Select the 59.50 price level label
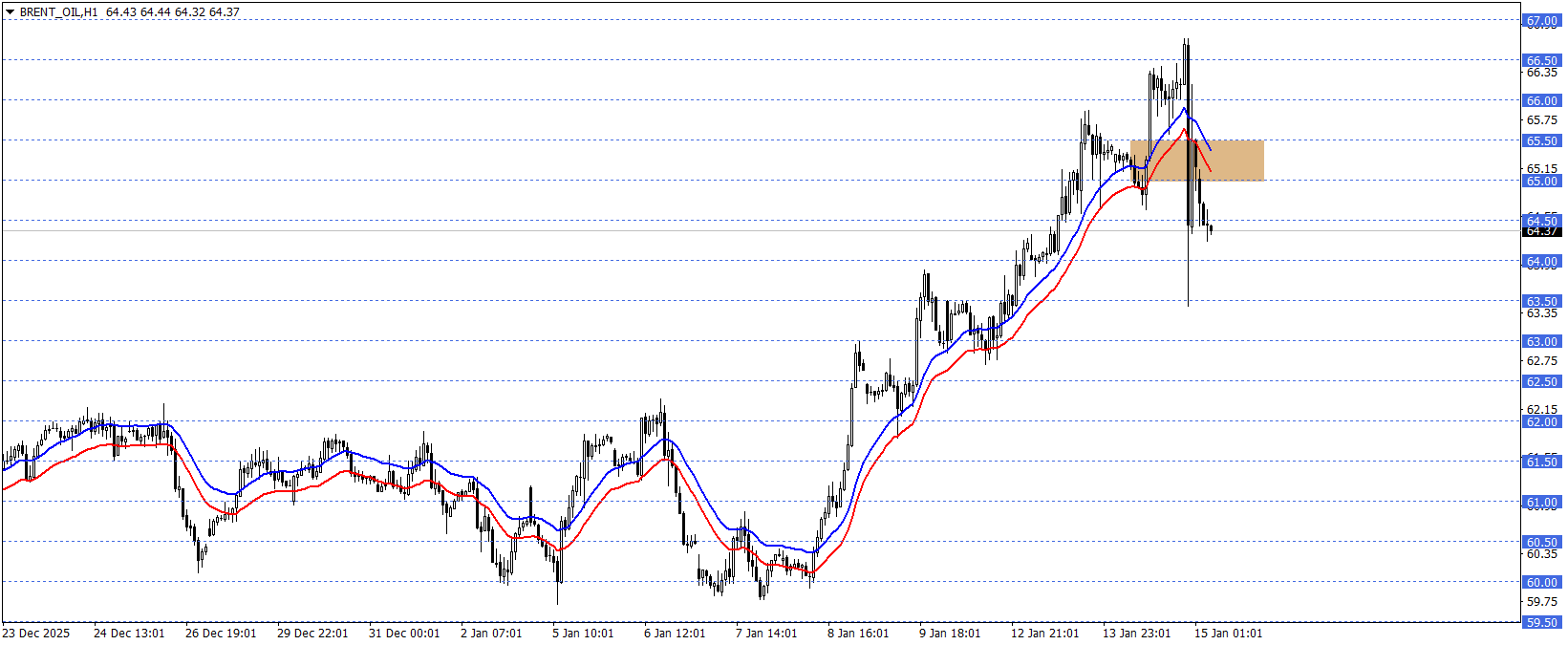The height and width of the screenshot is (645, 1568). click(1541, 622)
